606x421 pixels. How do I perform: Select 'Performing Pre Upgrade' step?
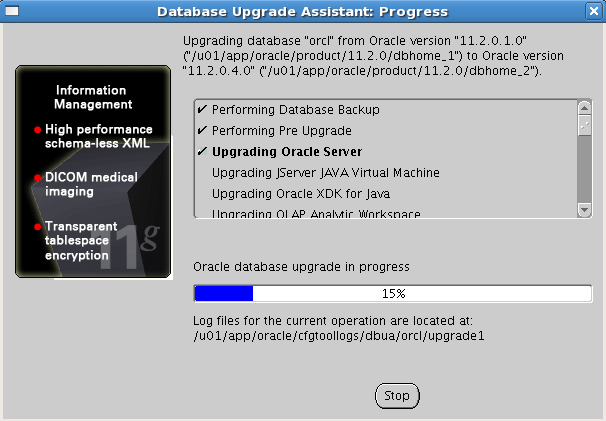[x=282, y=131]
